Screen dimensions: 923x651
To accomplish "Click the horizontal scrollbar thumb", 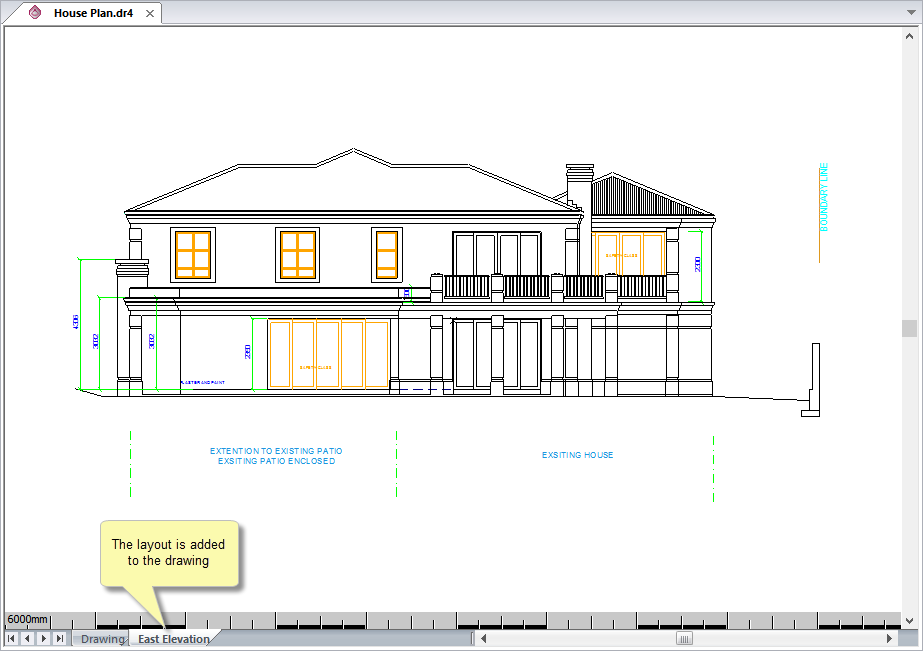I will 684,637.
